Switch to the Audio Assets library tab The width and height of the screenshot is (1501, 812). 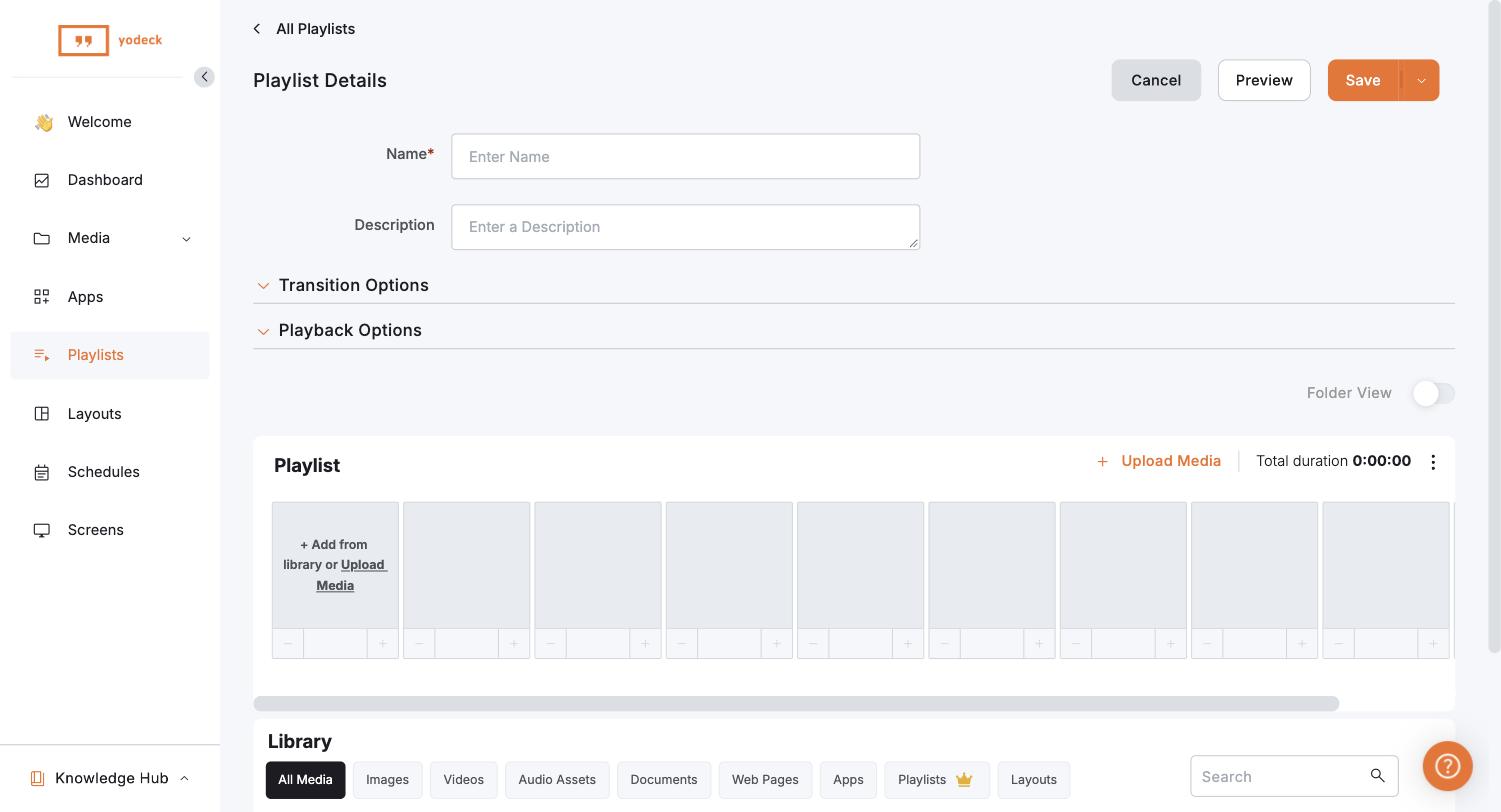(x=557, y=780)
